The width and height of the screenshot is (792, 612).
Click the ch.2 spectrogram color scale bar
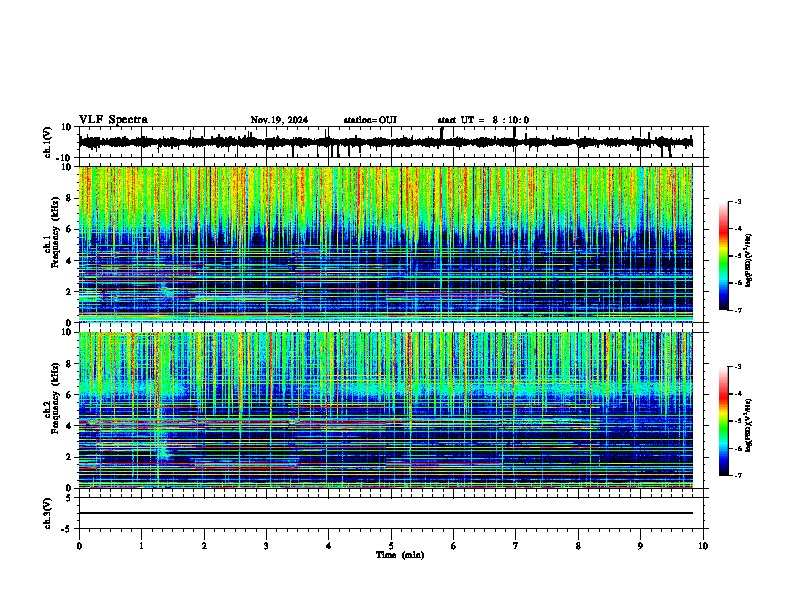point(724,421)
